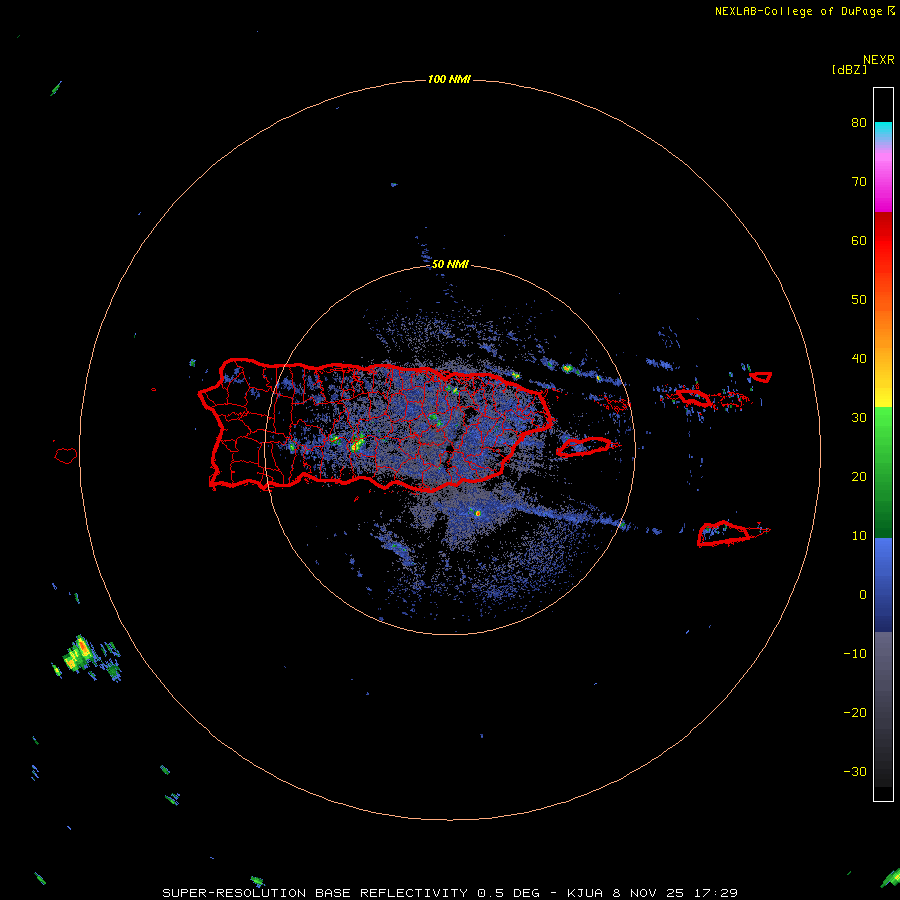Click the 40 value on the dBZ scale
Screen dimensions: 900x900
click(x=859, y=359)
